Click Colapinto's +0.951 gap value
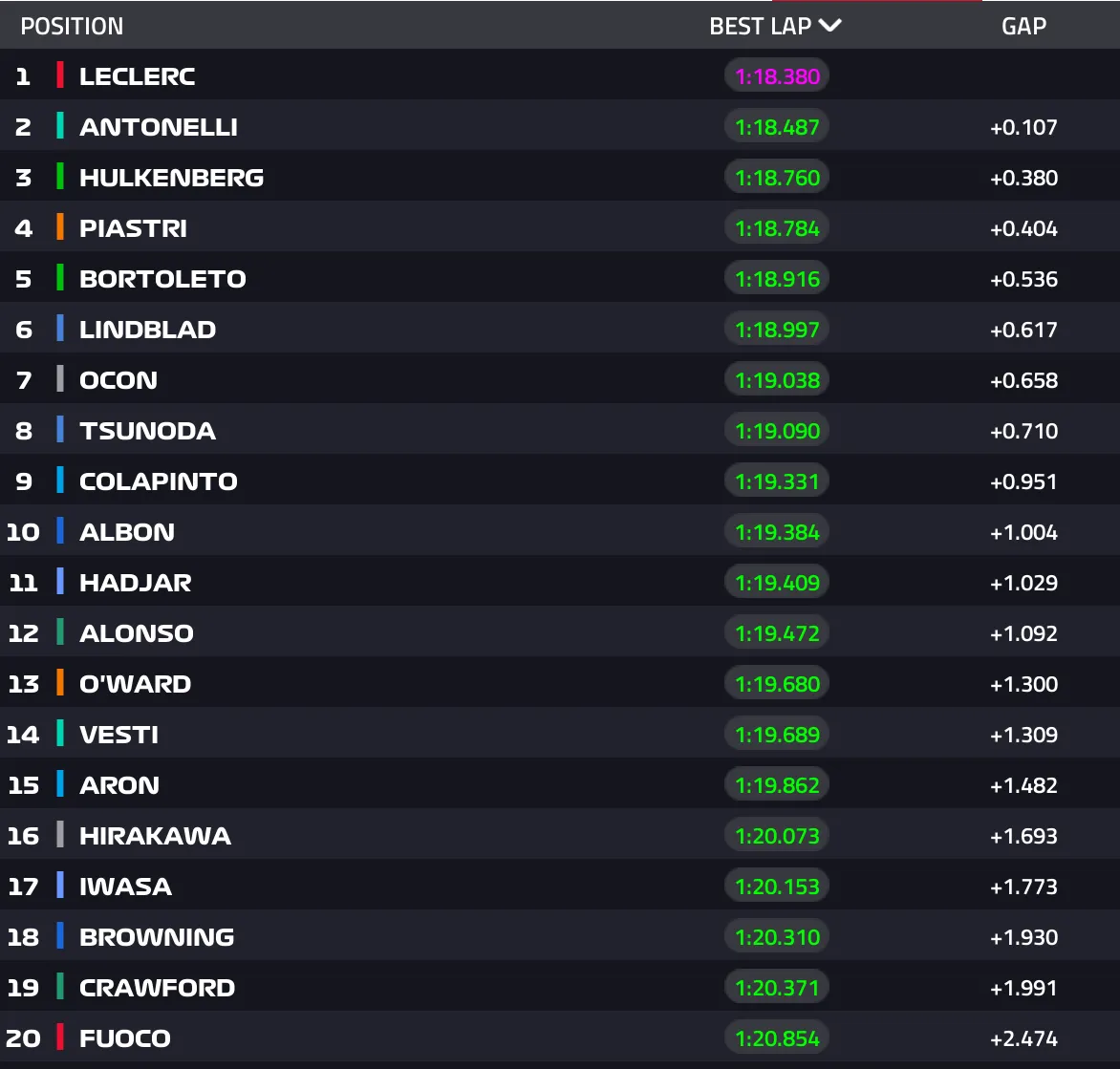The width and height of the screenshot is (1120, 1069). point(1023,481)
